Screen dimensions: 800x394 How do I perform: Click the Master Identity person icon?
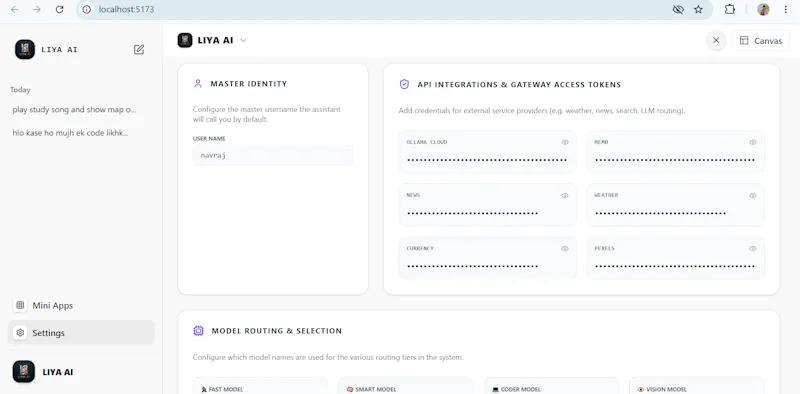click(198, 84)
